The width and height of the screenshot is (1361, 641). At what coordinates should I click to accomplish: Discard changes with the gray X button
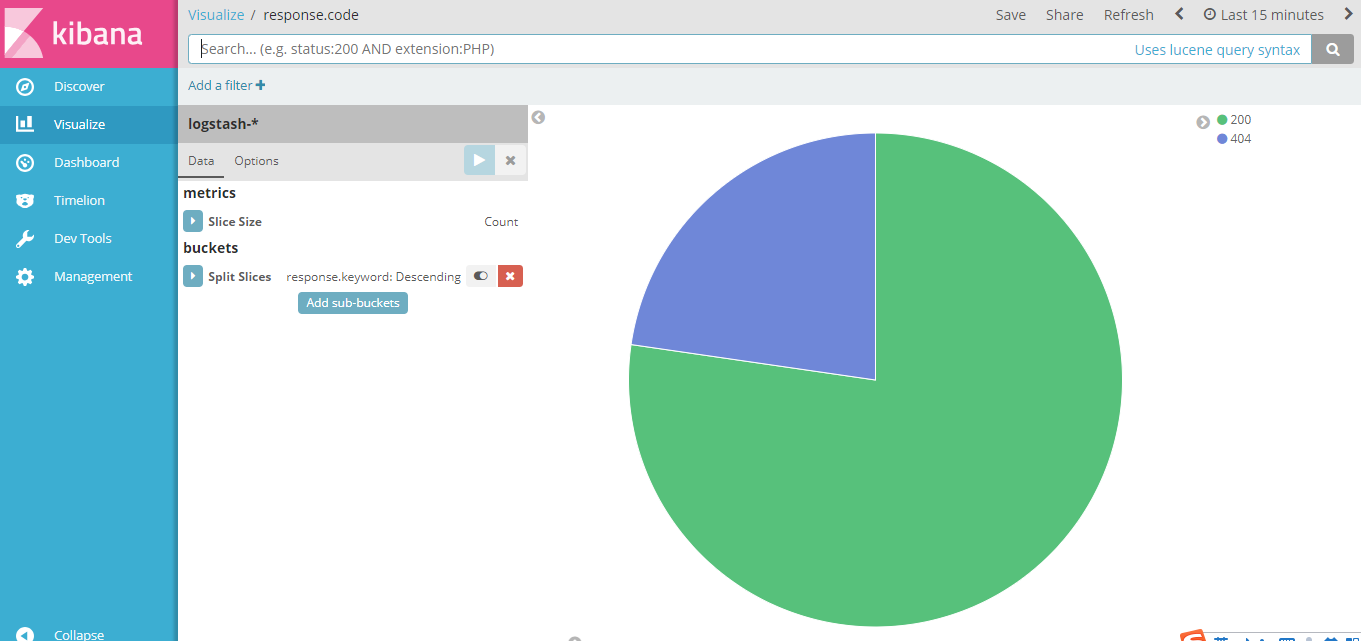[510, 160]
